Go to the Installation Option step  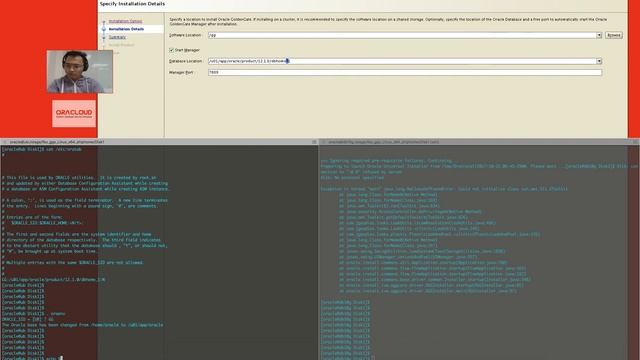click(x=125, y=21)
